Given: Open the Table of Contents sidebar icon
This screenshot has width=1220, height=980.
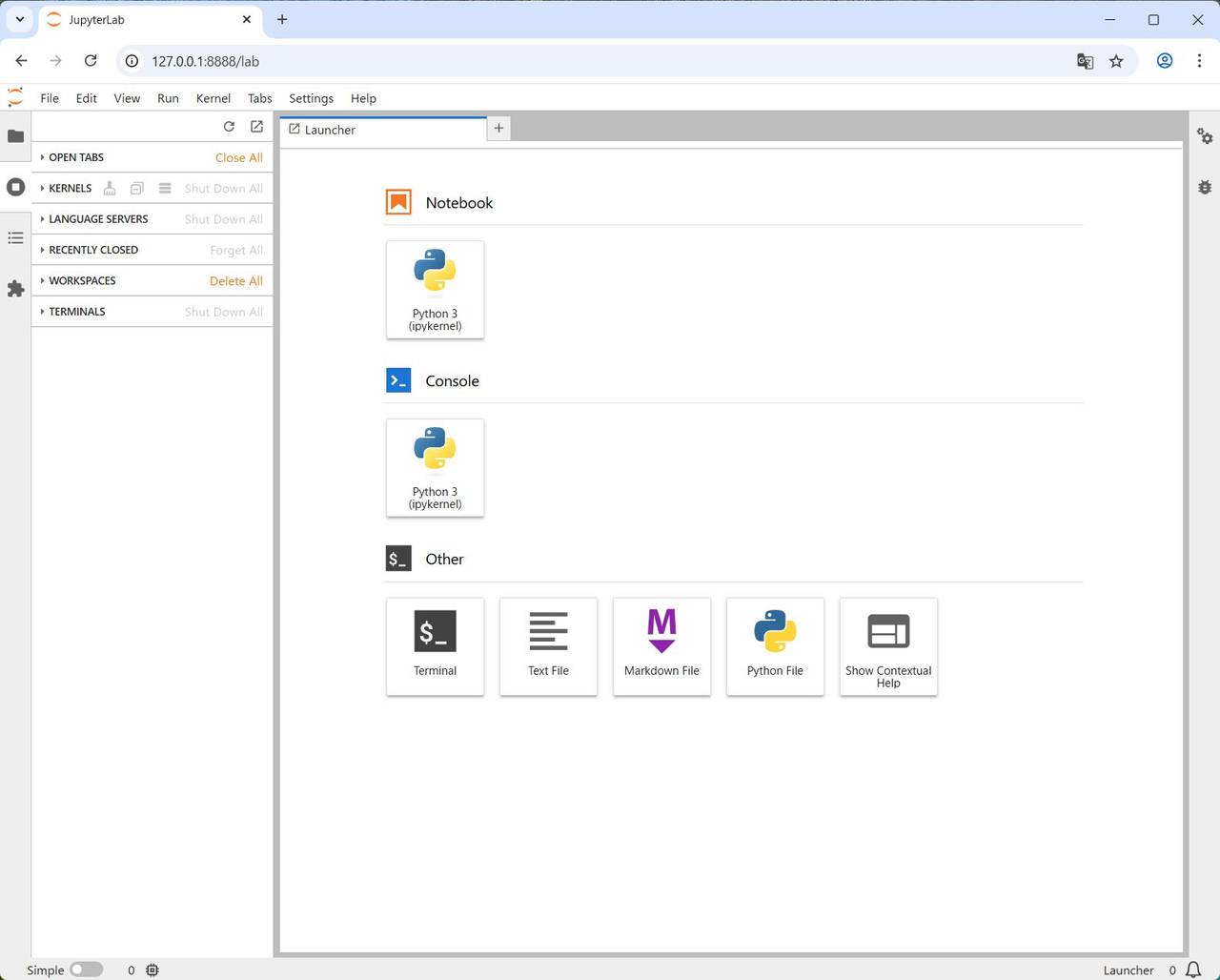Looking at the screenshot, I should 15,237.
